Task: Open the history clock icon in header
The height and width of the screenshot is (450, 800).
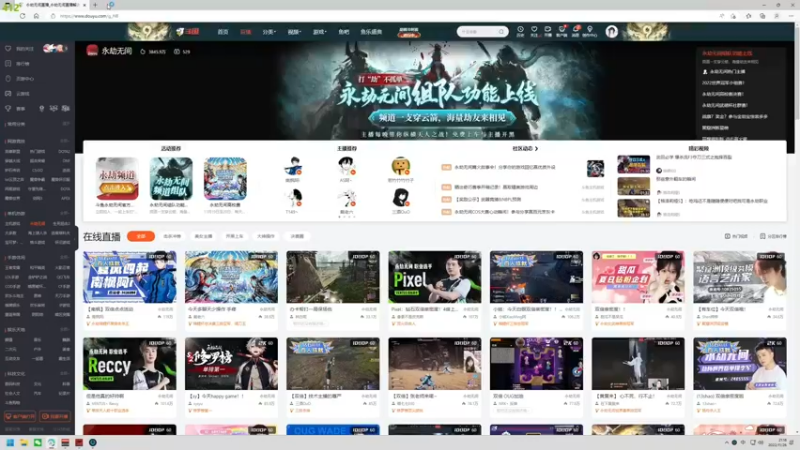Action: [x=520, y=30]
